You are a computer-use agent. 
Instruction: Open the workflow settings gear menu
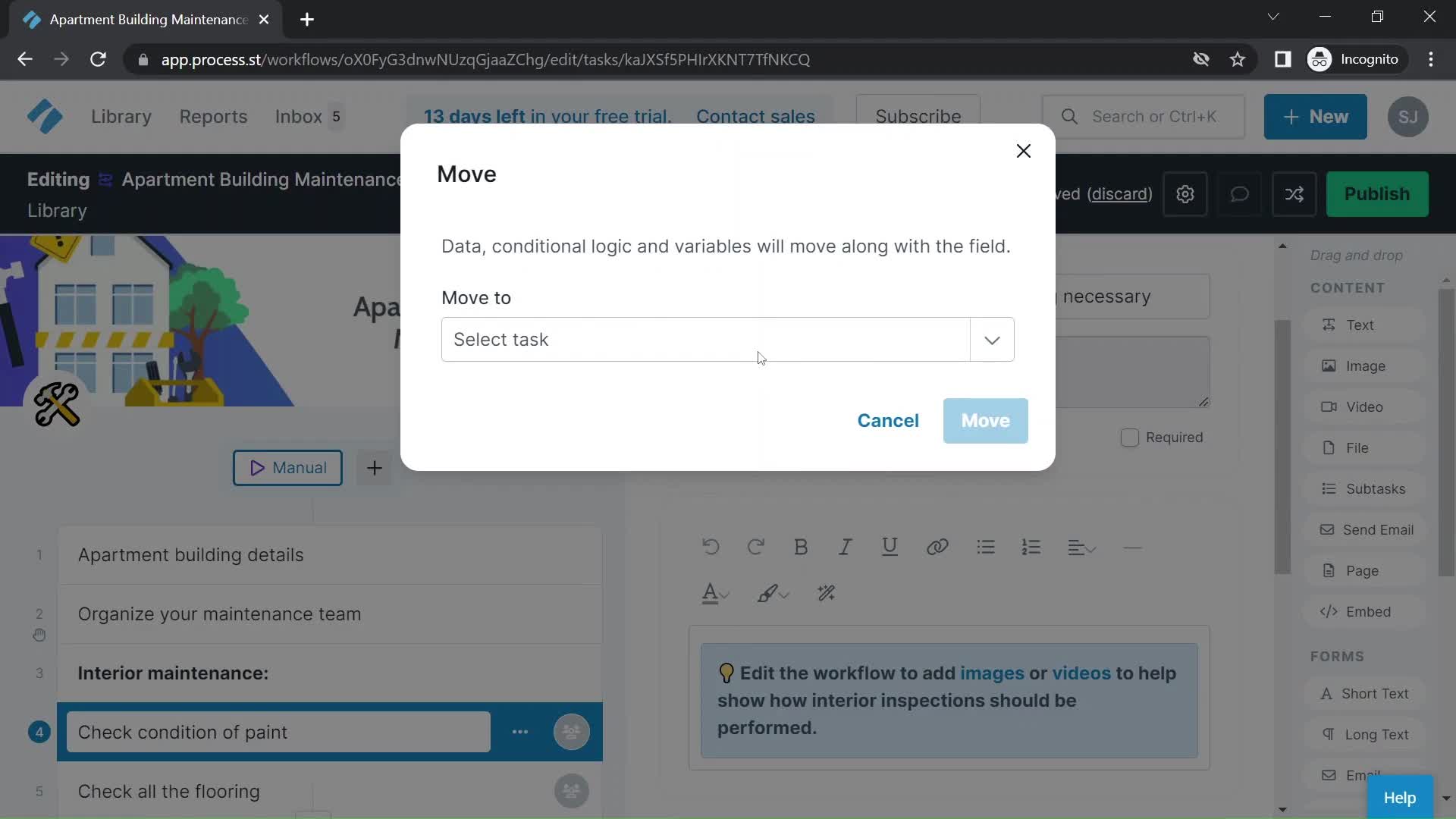tap(1187, 194)
